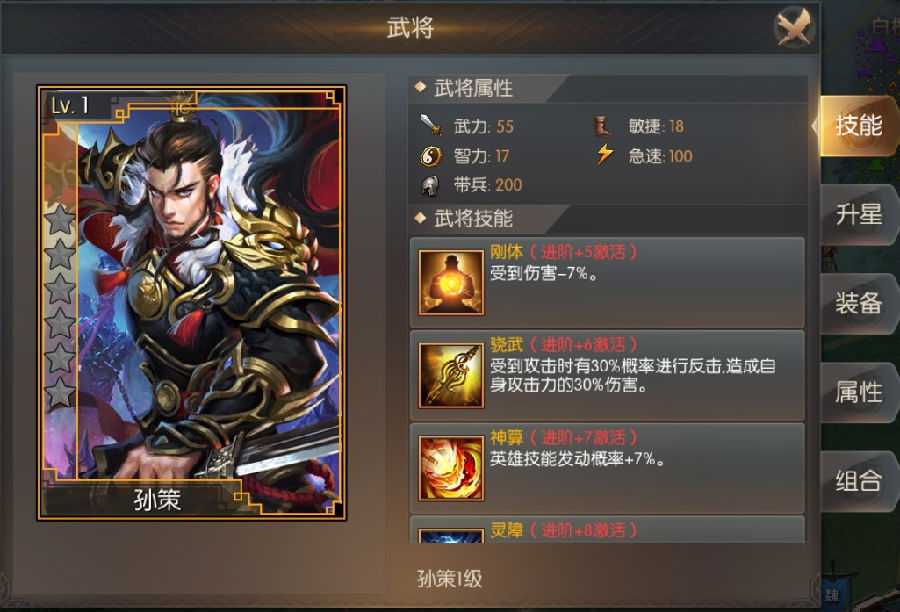
Task: Click the boot icon beside 敏捷
Action: (x=603, y=125)
